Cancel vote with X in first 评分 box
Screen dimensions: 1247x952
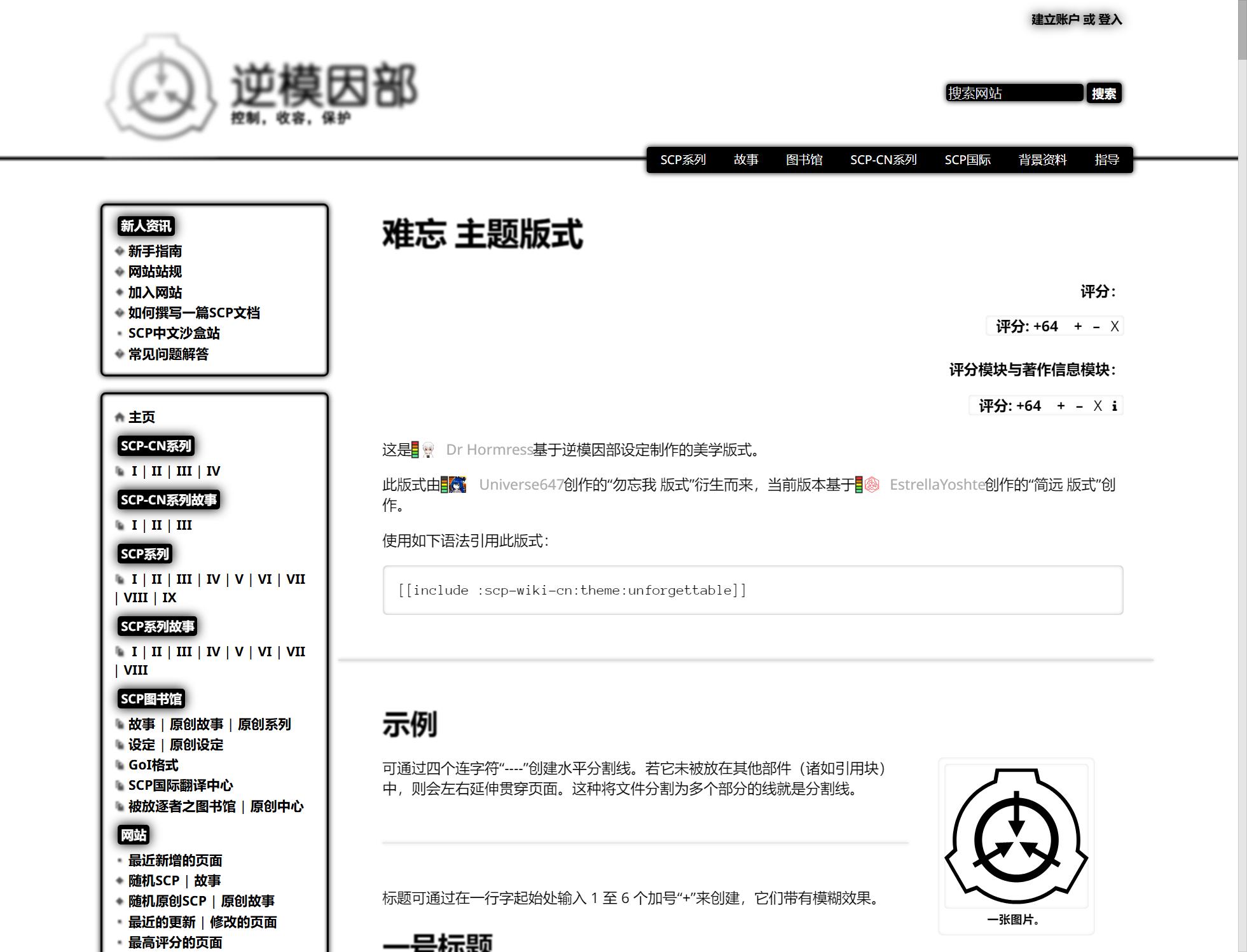(1114, 326)
